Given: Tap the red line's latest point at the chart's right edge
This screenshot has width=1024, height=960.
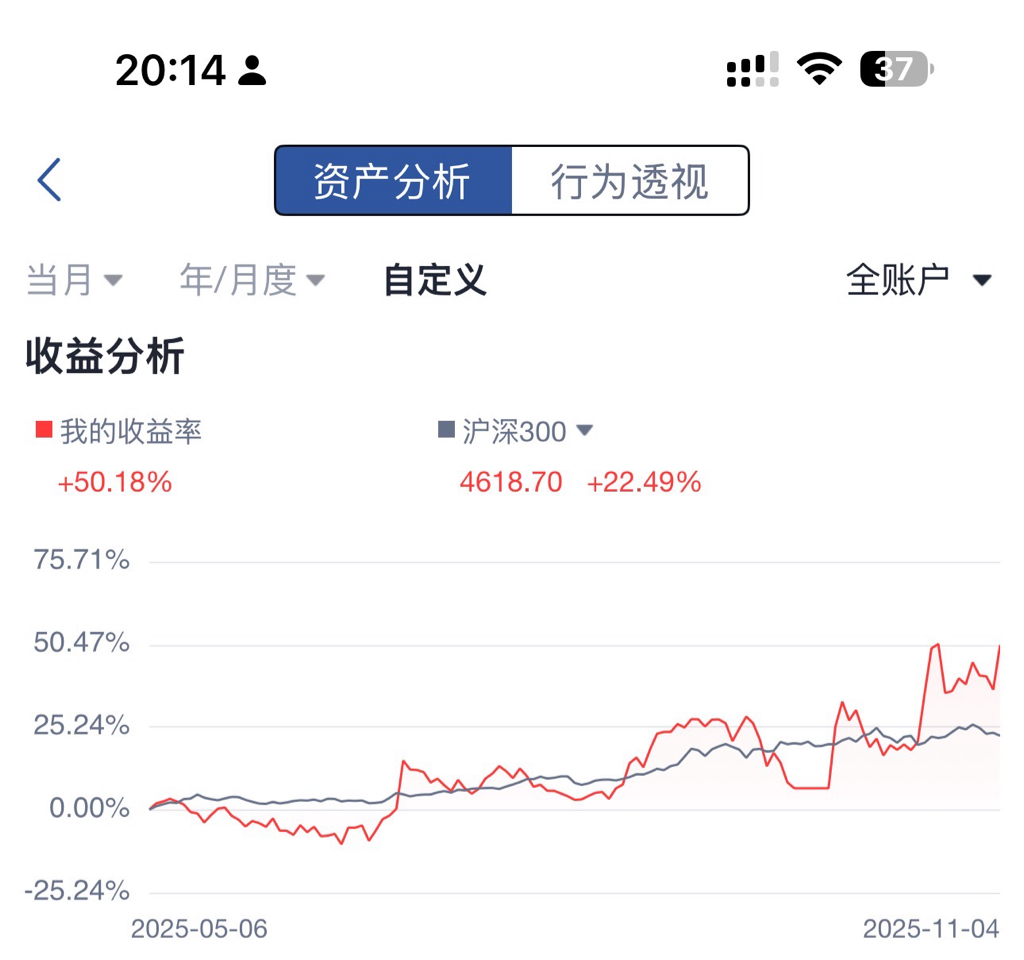Looking at the screenshot, I should (x=999, y=646).
